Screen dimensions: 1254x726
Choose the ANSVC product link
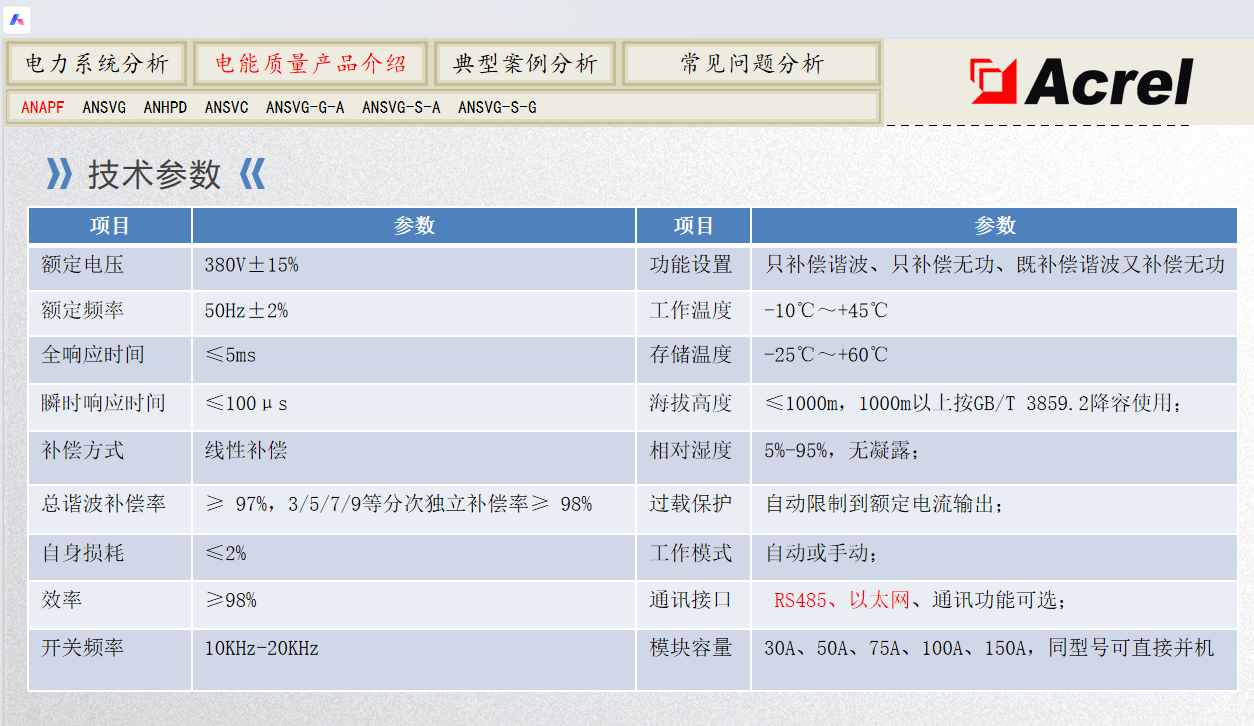tap(226, 107)
